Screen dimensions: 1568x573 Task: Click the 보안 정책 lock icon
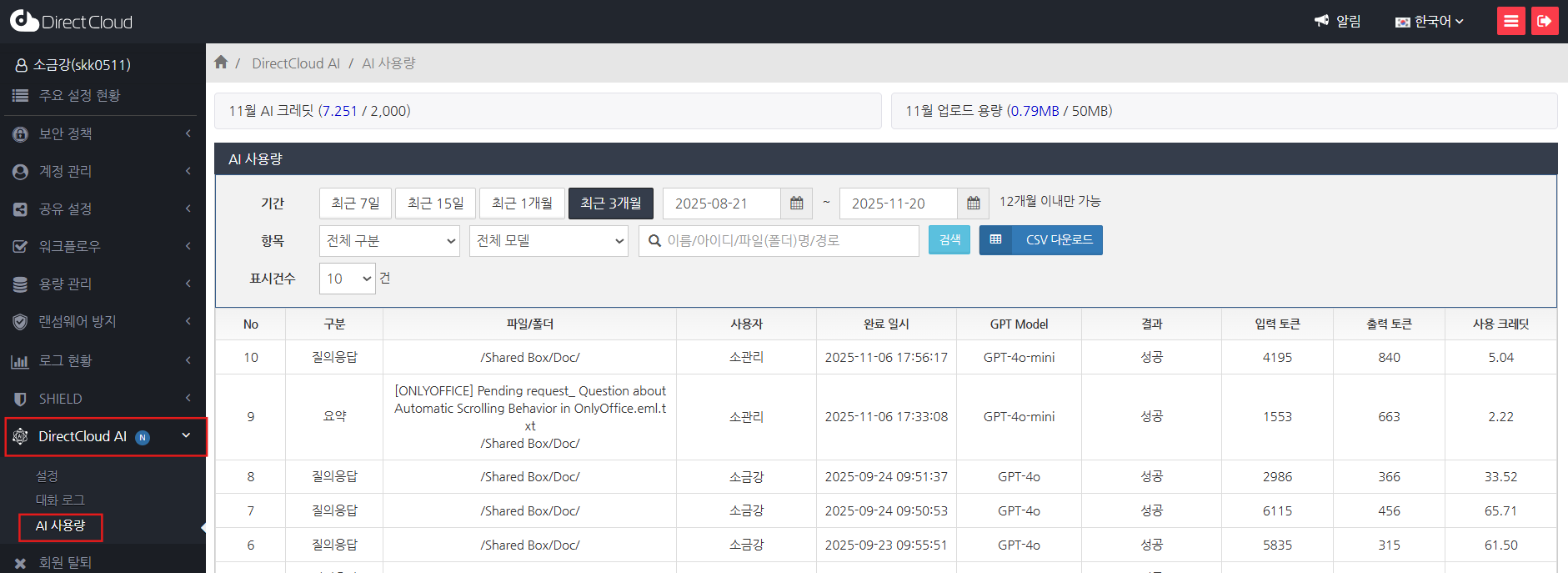click(20, 133)
